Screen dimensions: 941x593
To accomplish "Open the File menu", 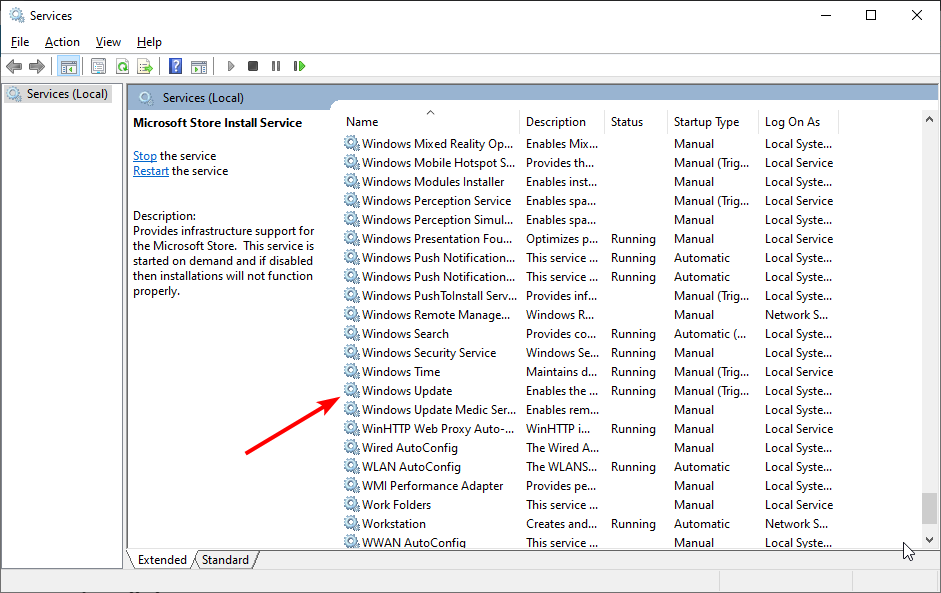I will tap(20, 42).
